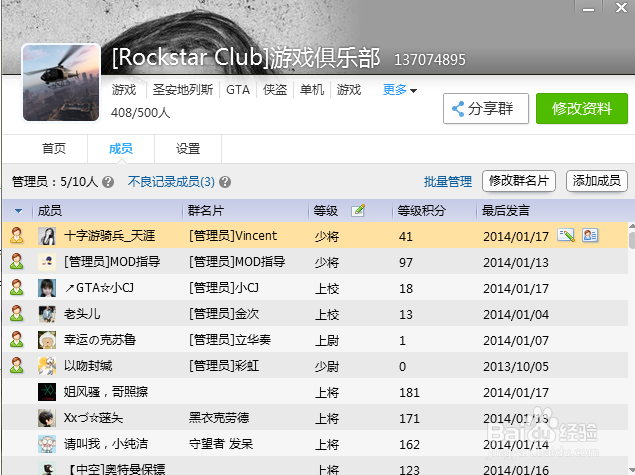Open avatar of 幸运の克苏鲁
The width and height of the screenshot is (635, 475).
tap(47, 340)
